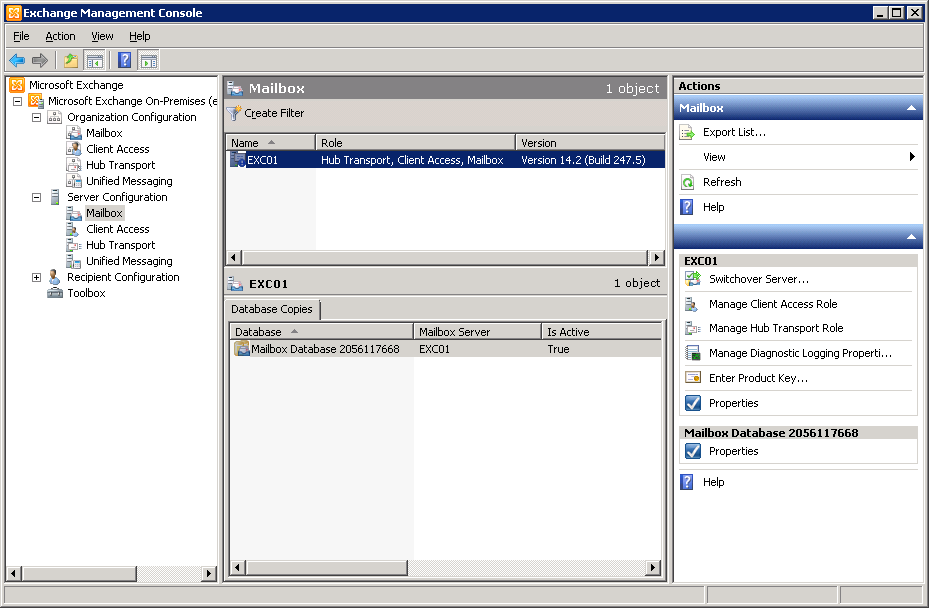
Task: Toggle the Show/Hide Action Pane toolbar icon
Action: click(149, 60)
